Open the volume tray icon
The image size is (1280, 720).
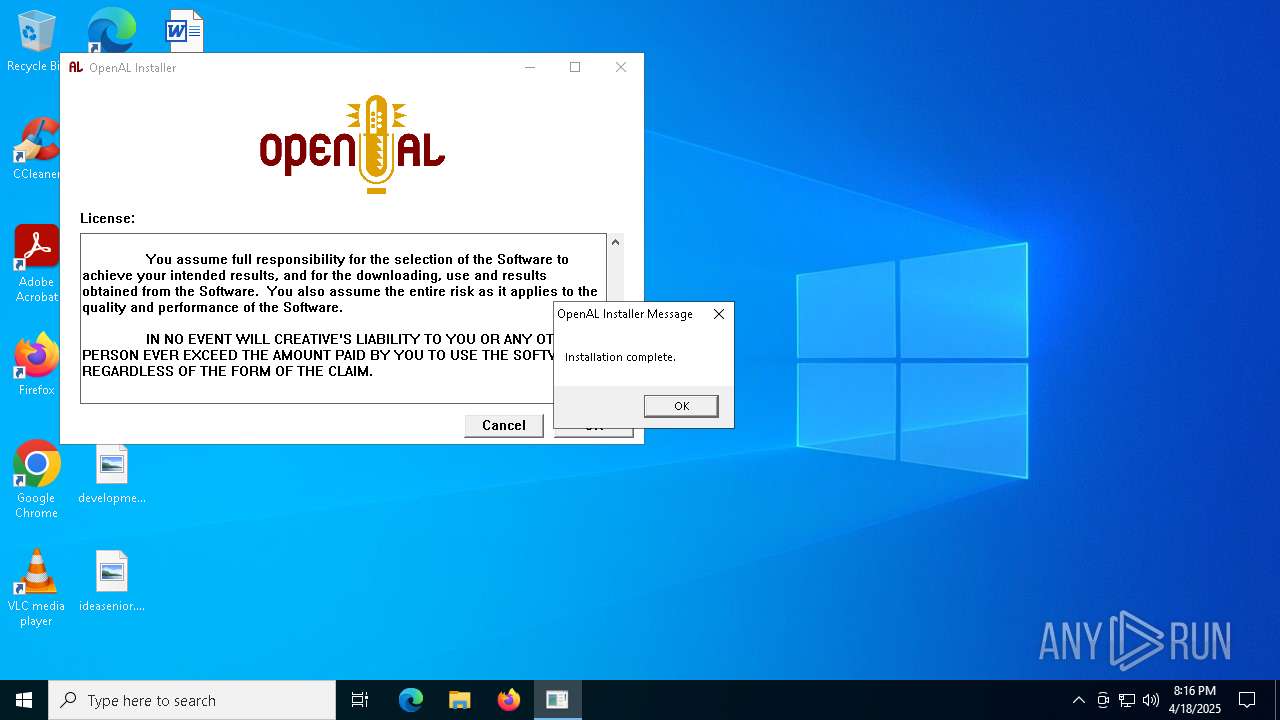pos(1151,700)
